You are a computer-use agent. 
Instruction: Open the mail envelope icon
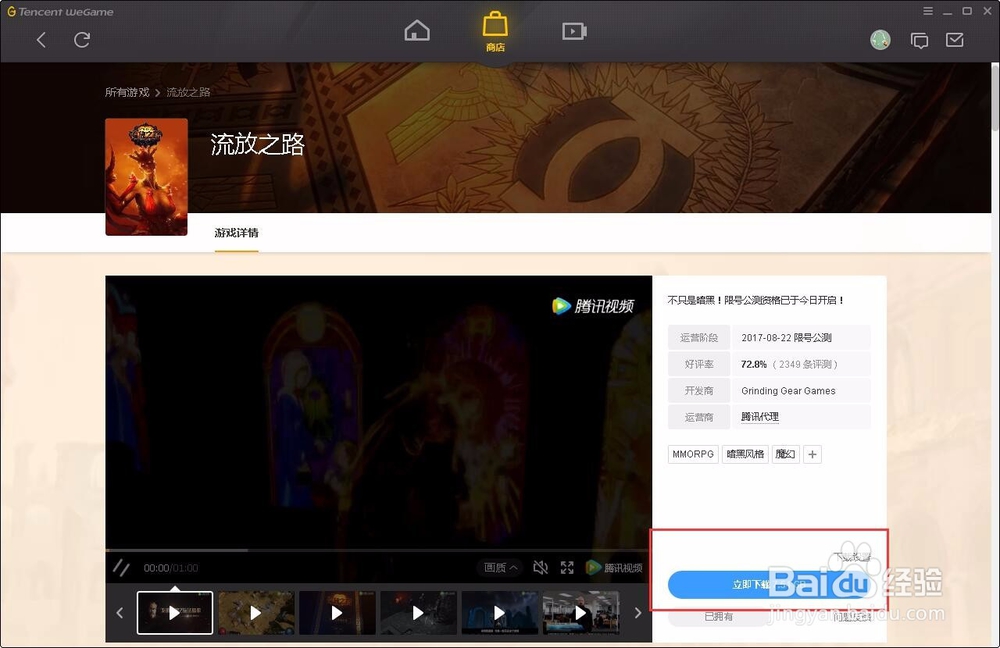[x=954, y=40]
